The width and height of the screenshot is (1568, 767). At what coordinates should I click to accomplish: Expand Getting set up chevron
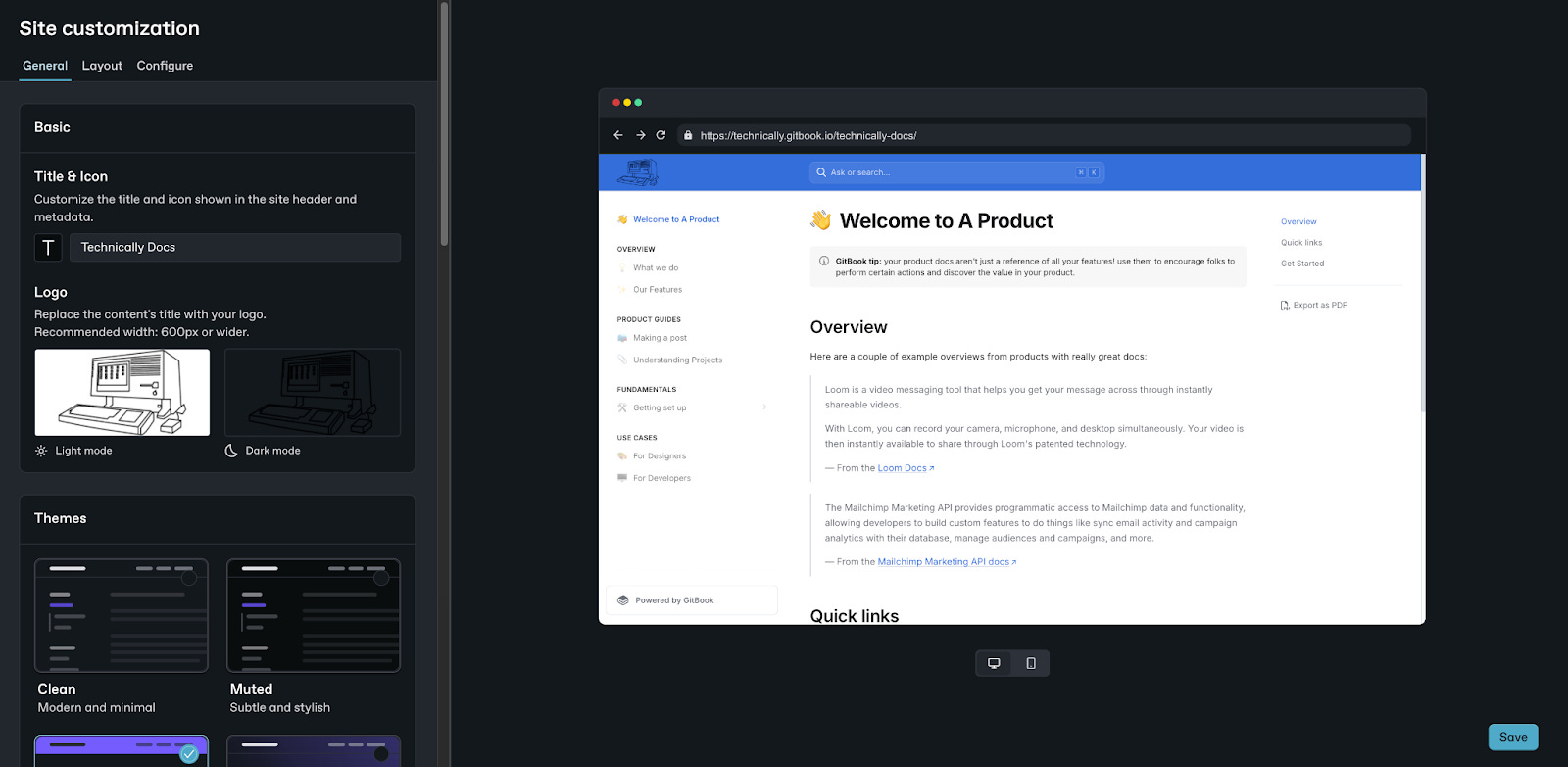point(764,407)
